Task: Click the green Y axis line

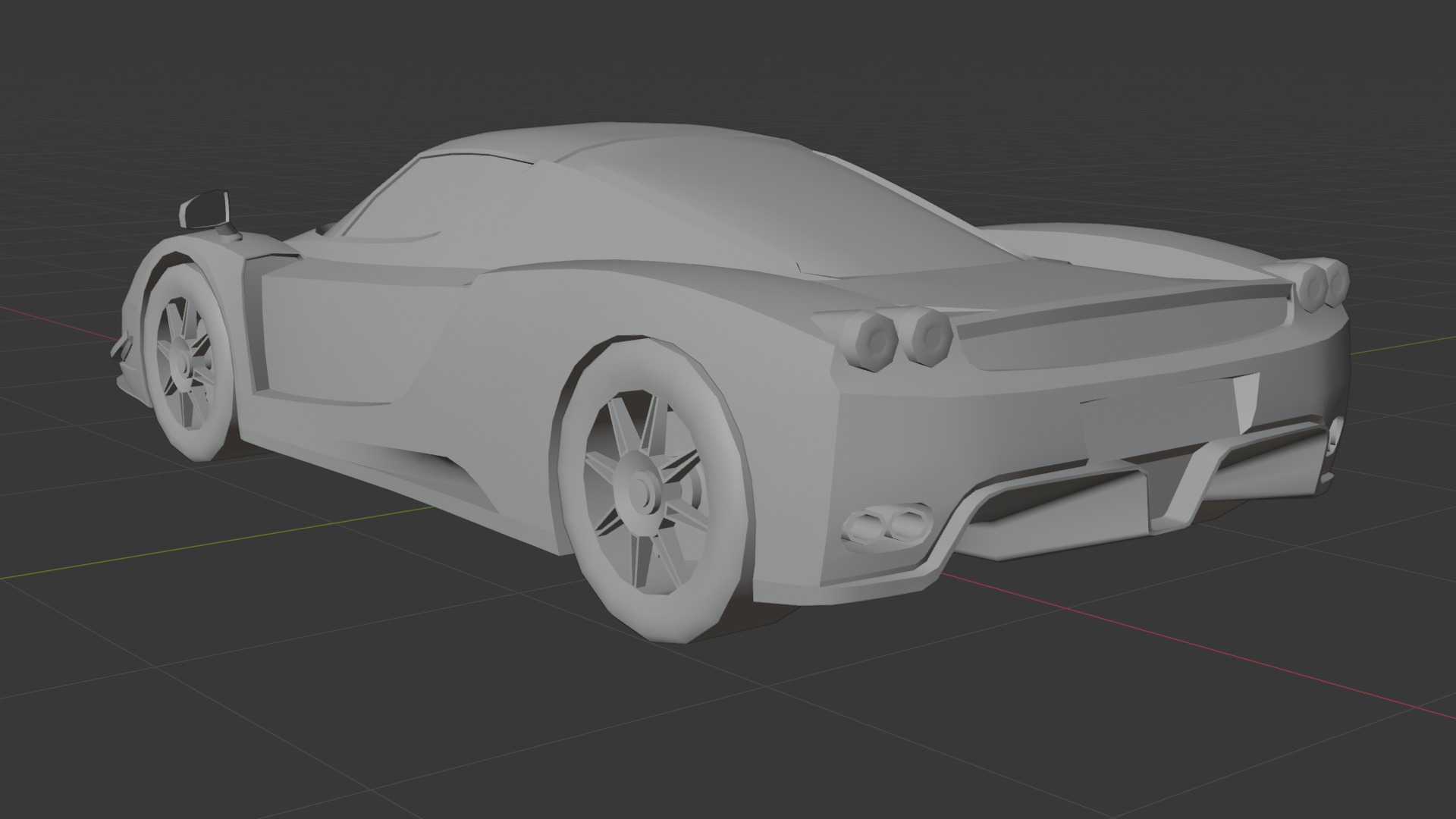Action: (x=227, y=540)
